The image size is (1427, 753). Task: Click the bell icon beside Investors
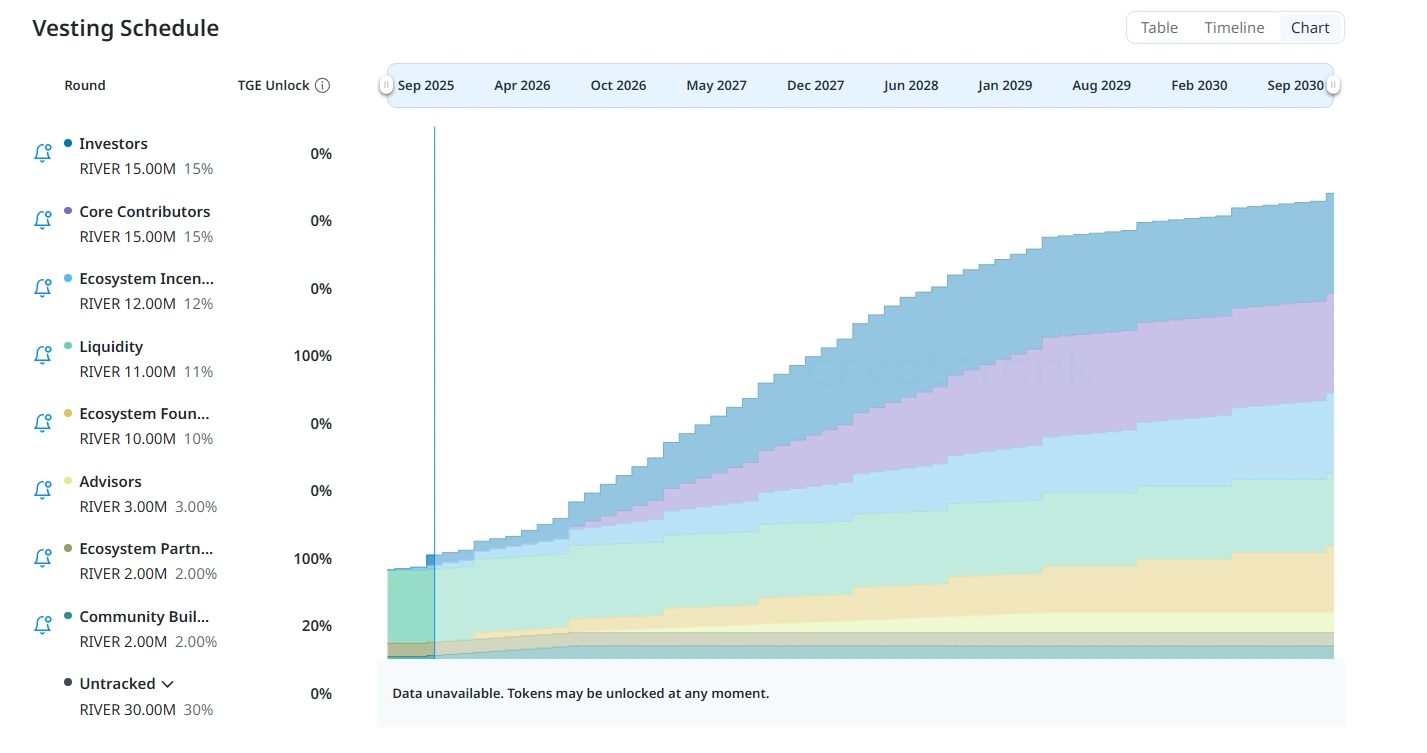[42, 154]
